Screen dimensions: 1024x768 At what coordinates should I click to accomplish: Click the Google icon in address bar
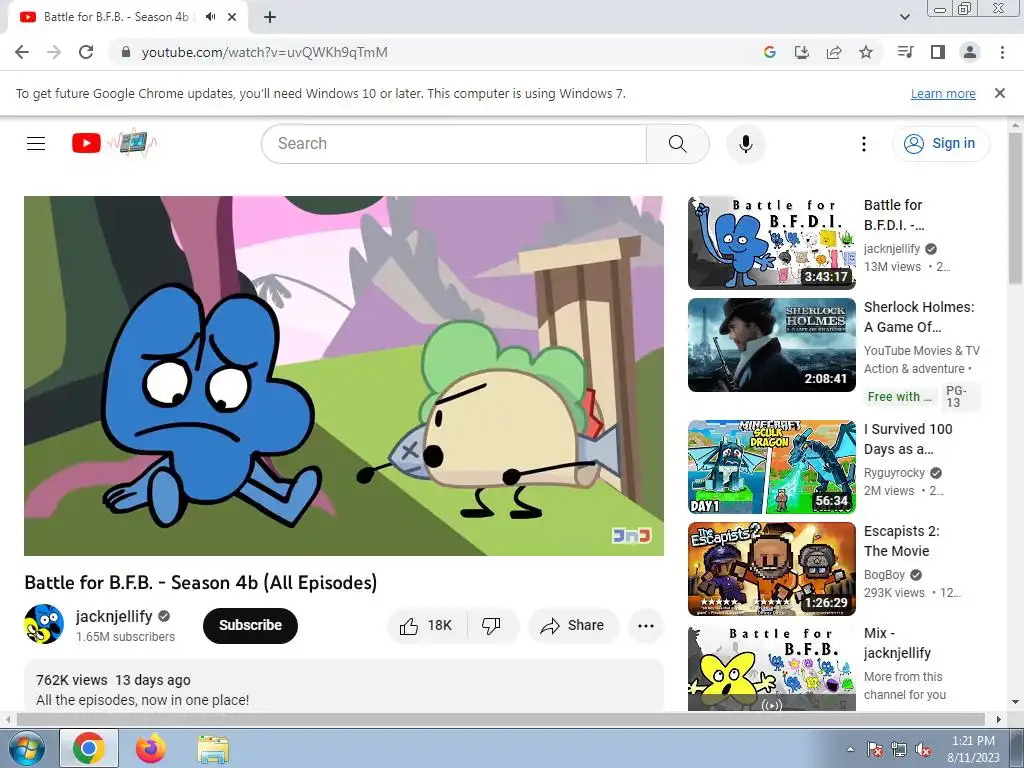coord(769,52)
